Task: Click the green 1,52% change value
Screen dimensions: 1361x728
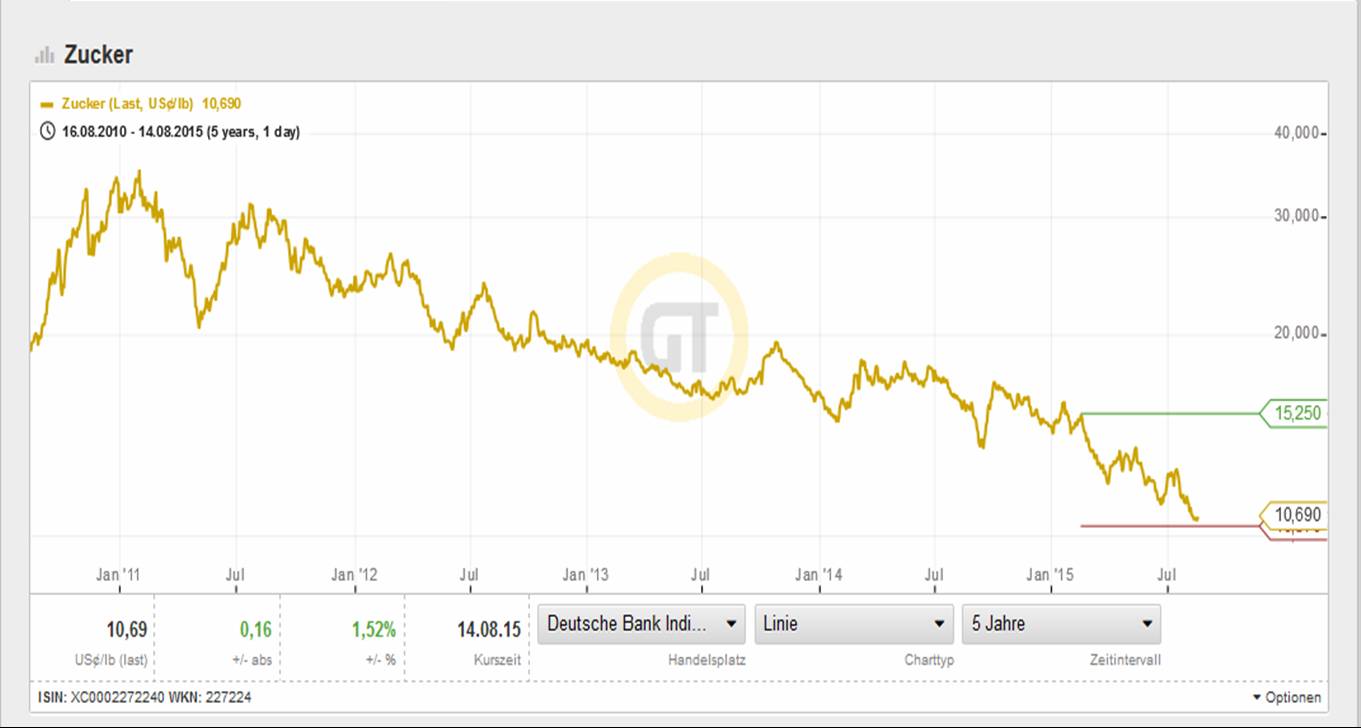Action: pos(373,630)
